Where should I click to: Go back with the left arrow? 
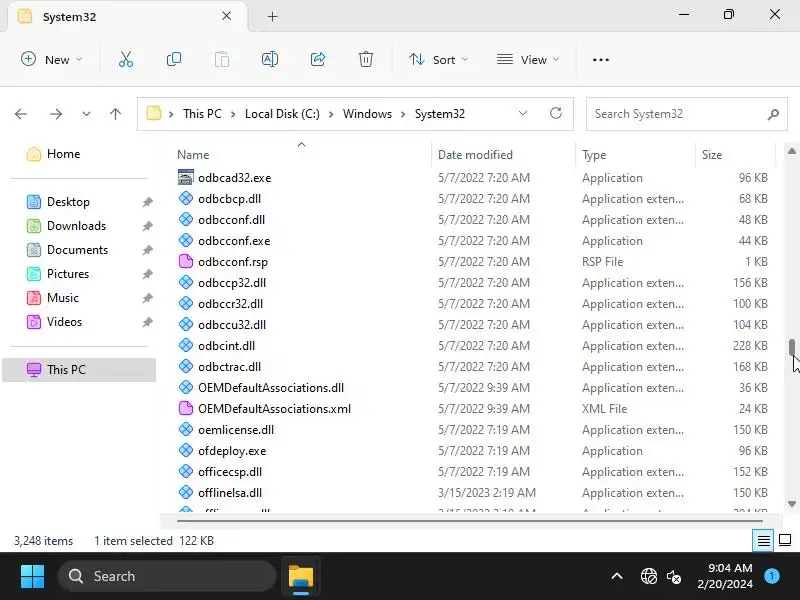[21, 114]
